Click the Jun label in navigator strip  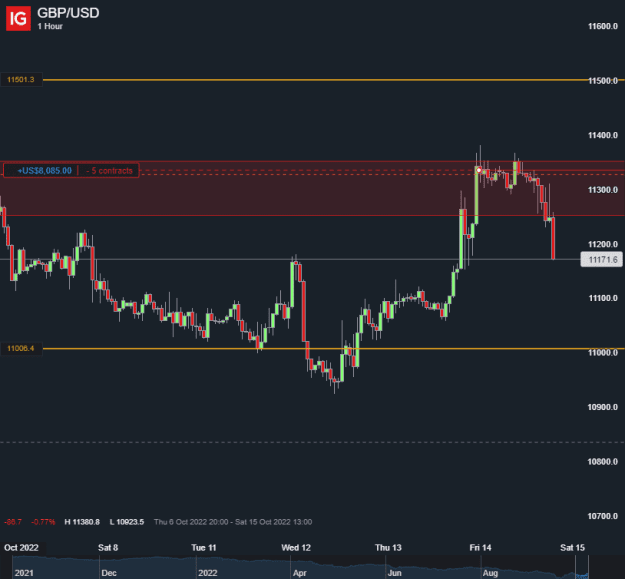395,573
